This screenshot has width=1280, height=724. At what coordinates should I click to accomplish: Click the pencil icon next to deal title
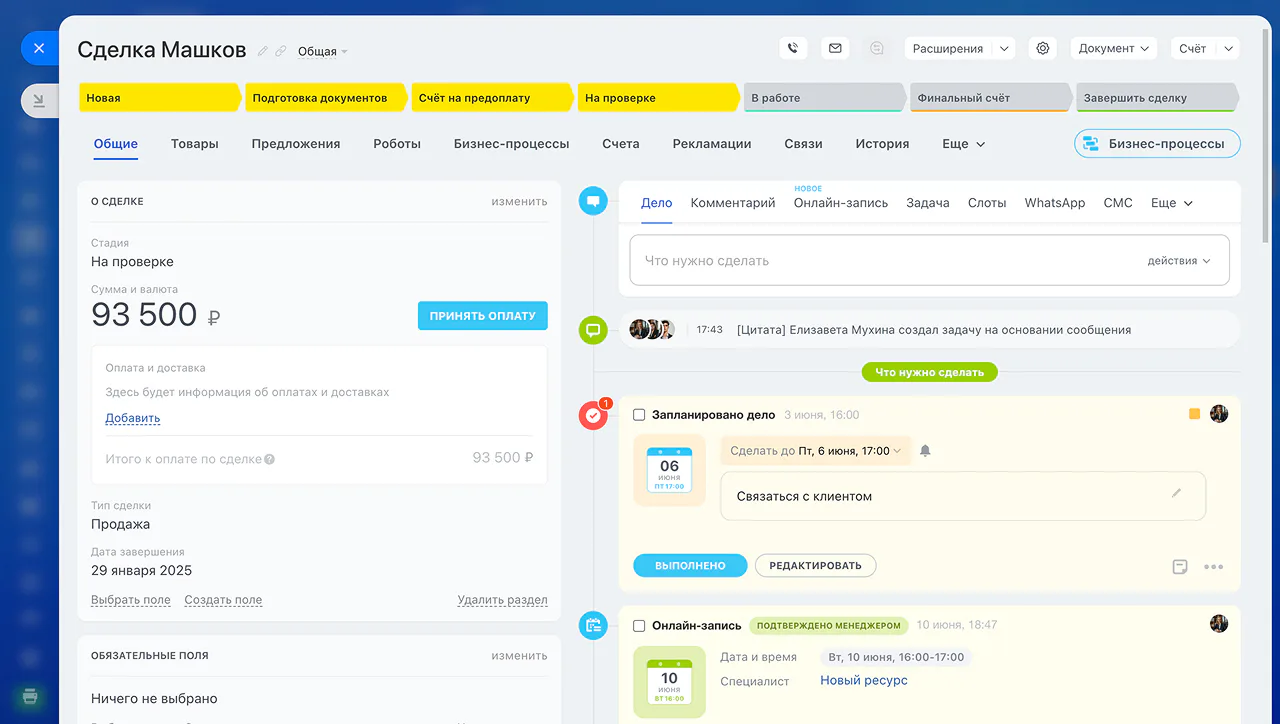[263, 51]
